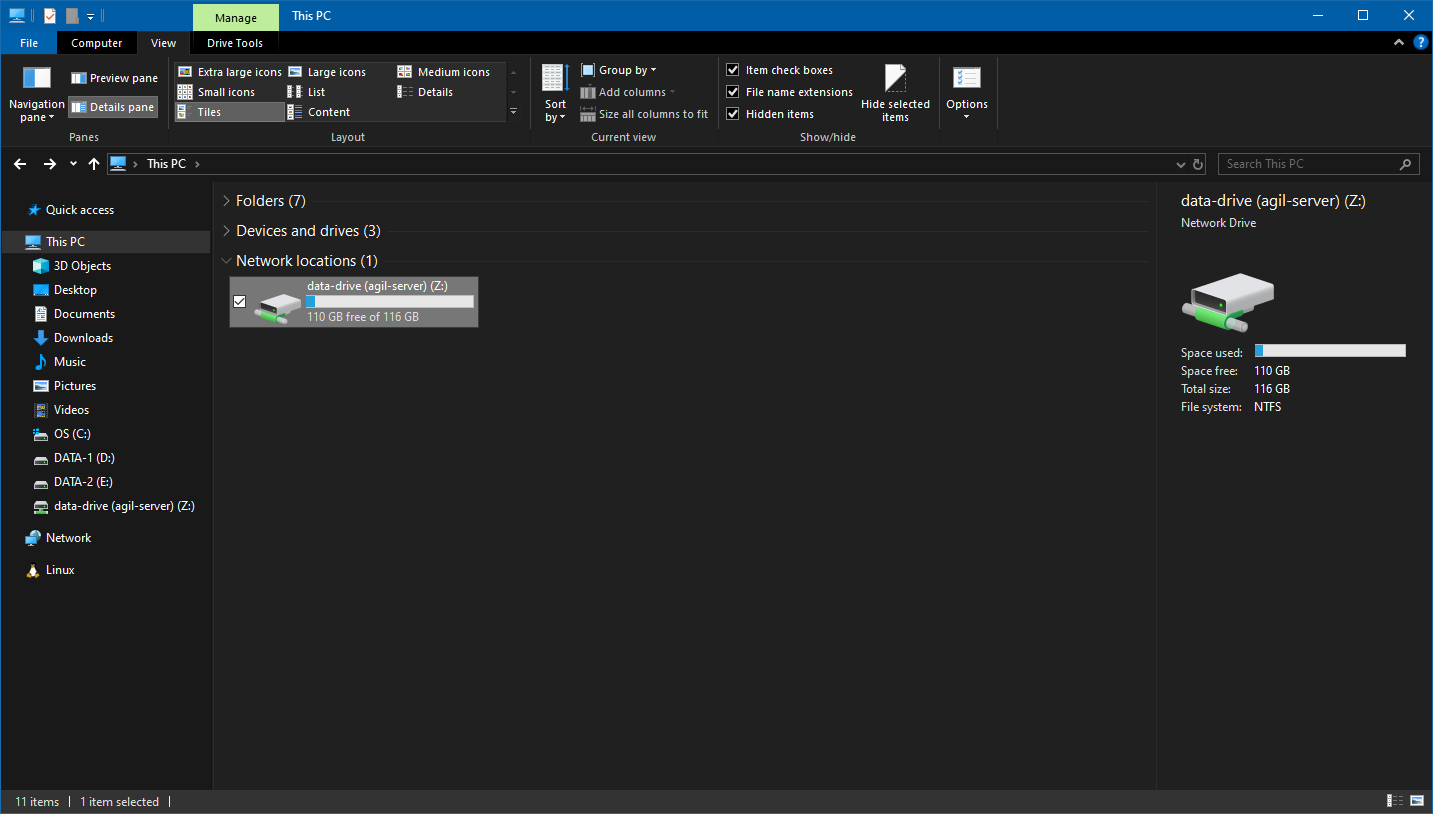Open the address bar history dropdown
Image resolution: width=1433 pixels, height=814 pixels.
coord(1180,164)
